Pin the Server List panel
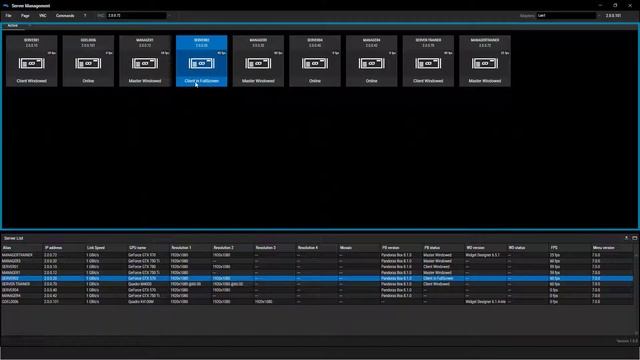The width and height of the screenshot is (640, 360). 627,238
